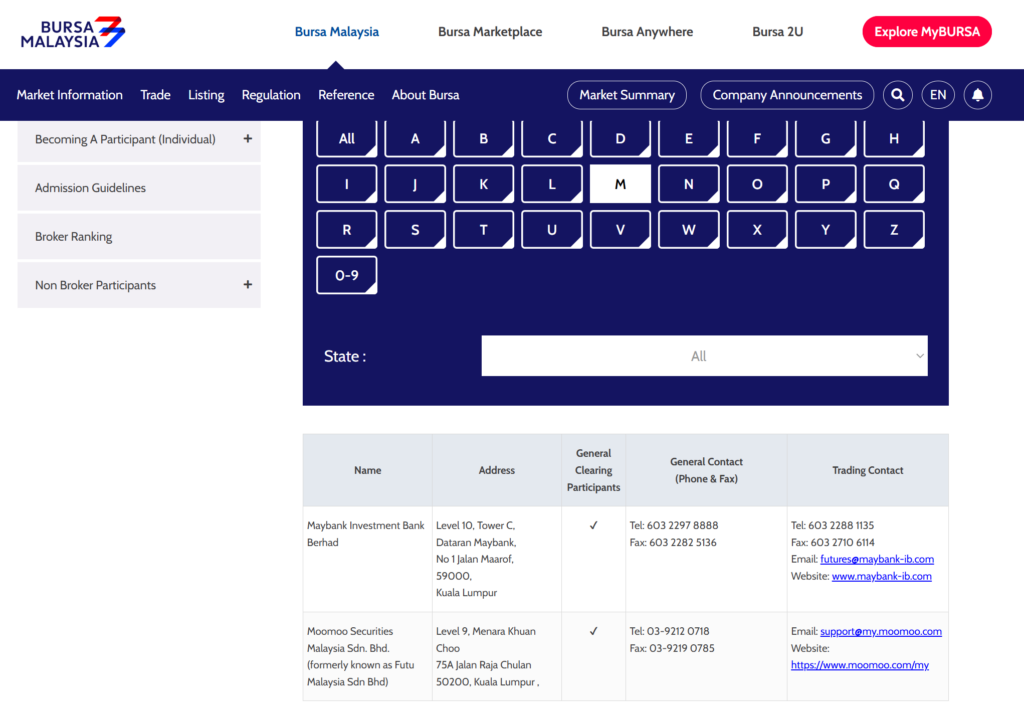Viewport: 1024px width, 708px height.
Task: Open the search magnifier icon
Action: [x=898, y=95]
